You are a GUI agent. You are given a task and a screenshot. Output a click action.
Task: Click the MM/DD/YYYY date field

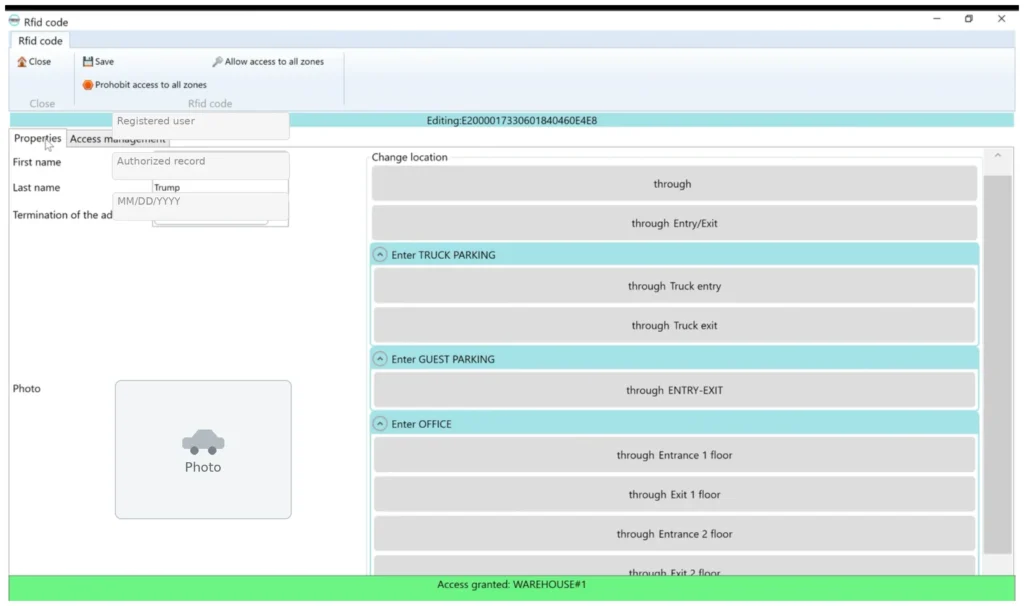200,206
